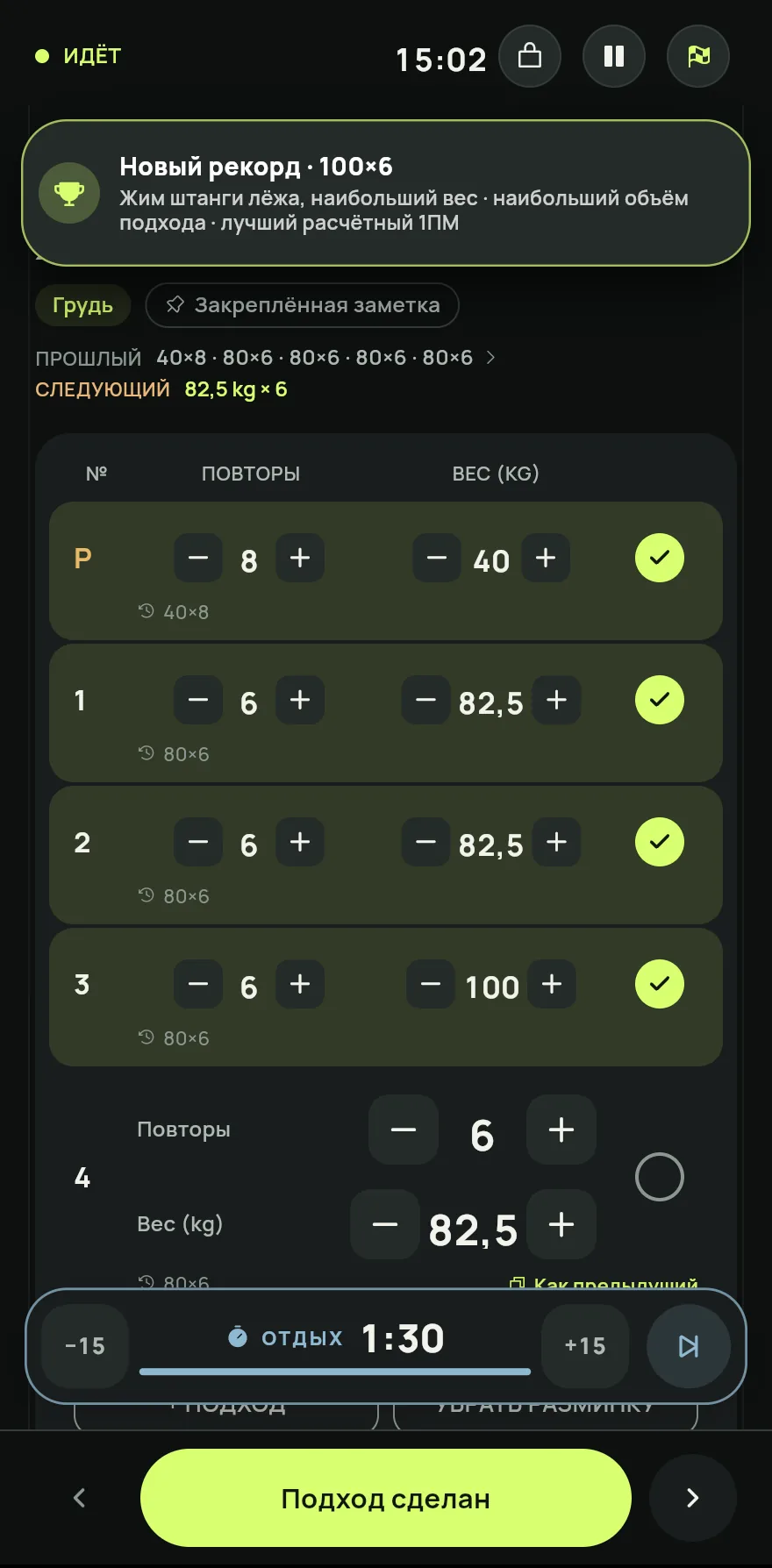Toggle completion of set 3
The image size is (772, 1568).
[x=660, y=984]
